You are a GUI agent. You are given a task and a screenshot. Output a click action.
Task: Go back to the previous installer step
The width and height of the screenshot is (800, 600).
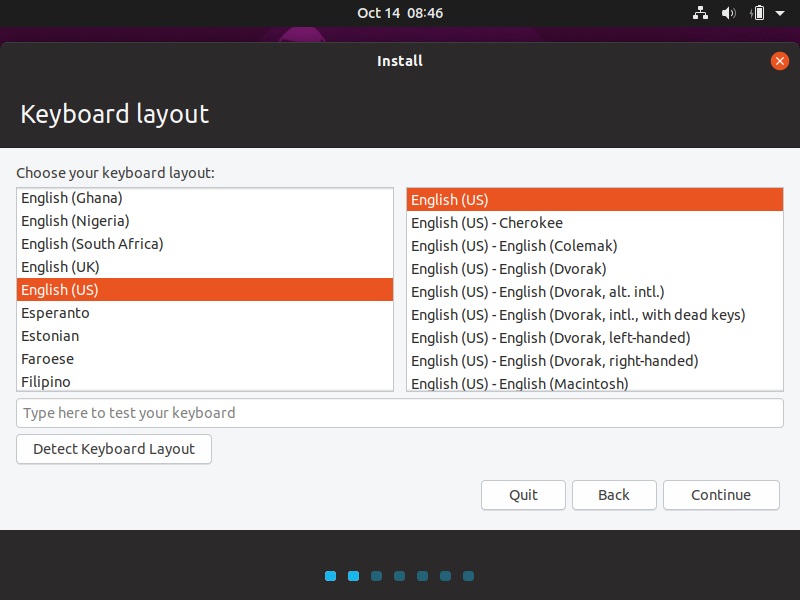pyautogui.click(x=614, y=495)
